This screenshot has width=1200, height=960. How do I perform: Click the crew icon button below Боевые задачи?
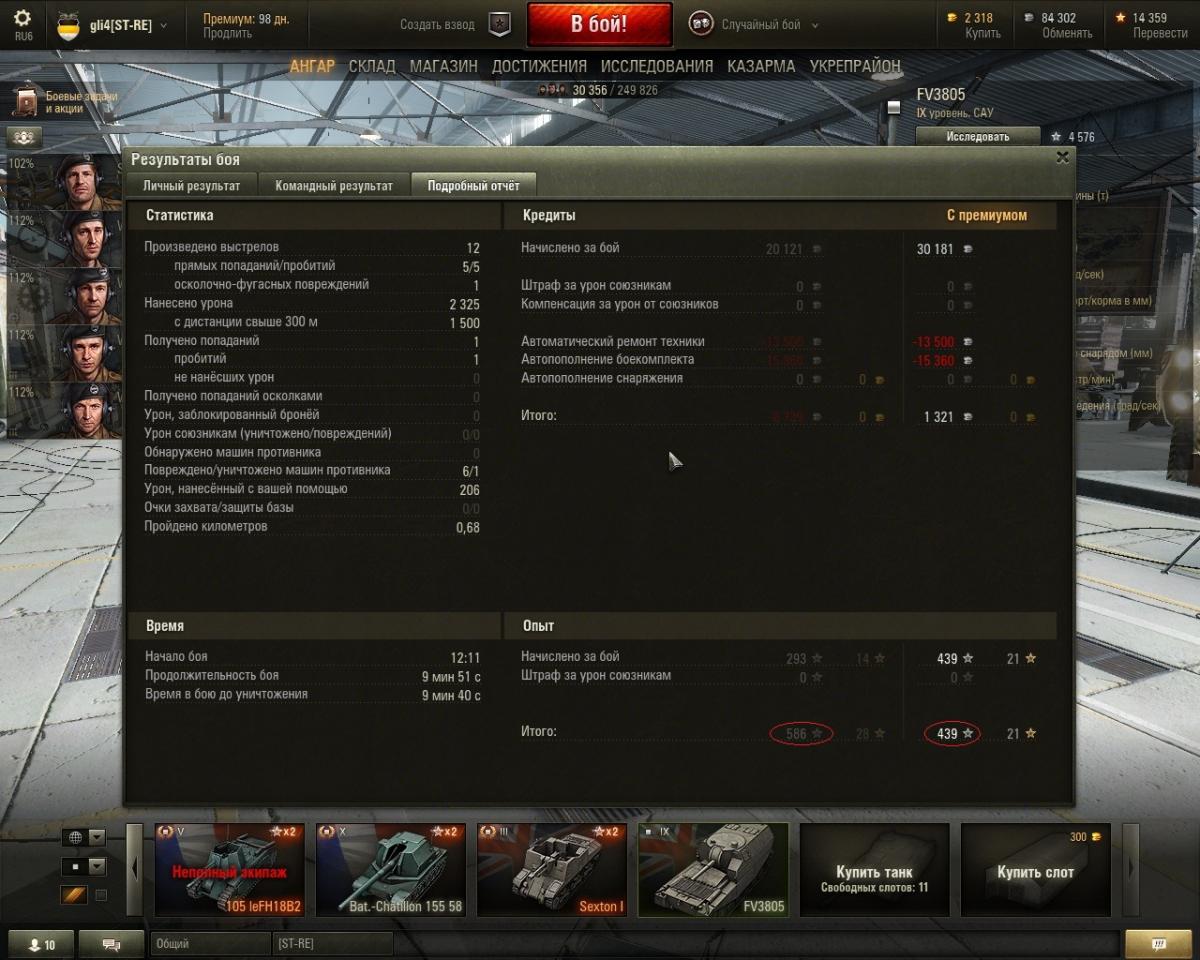coord(25,137)
